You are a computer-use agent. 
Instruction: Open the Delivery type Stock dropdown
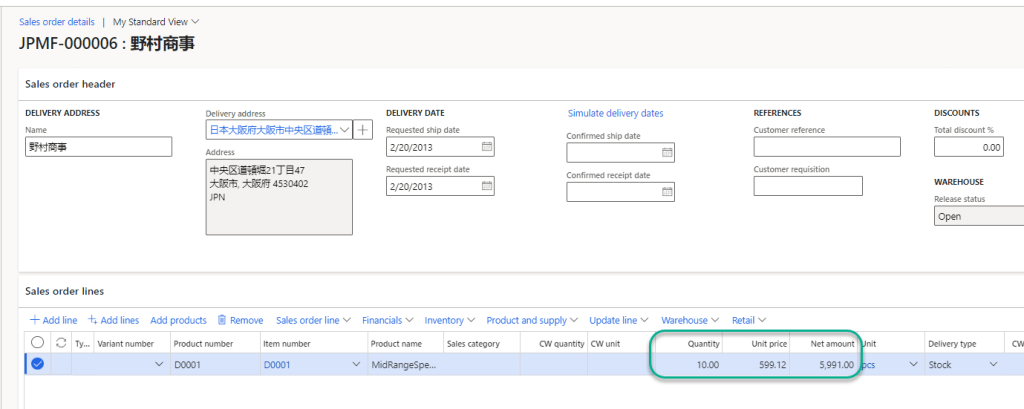(x=993, y=365)
